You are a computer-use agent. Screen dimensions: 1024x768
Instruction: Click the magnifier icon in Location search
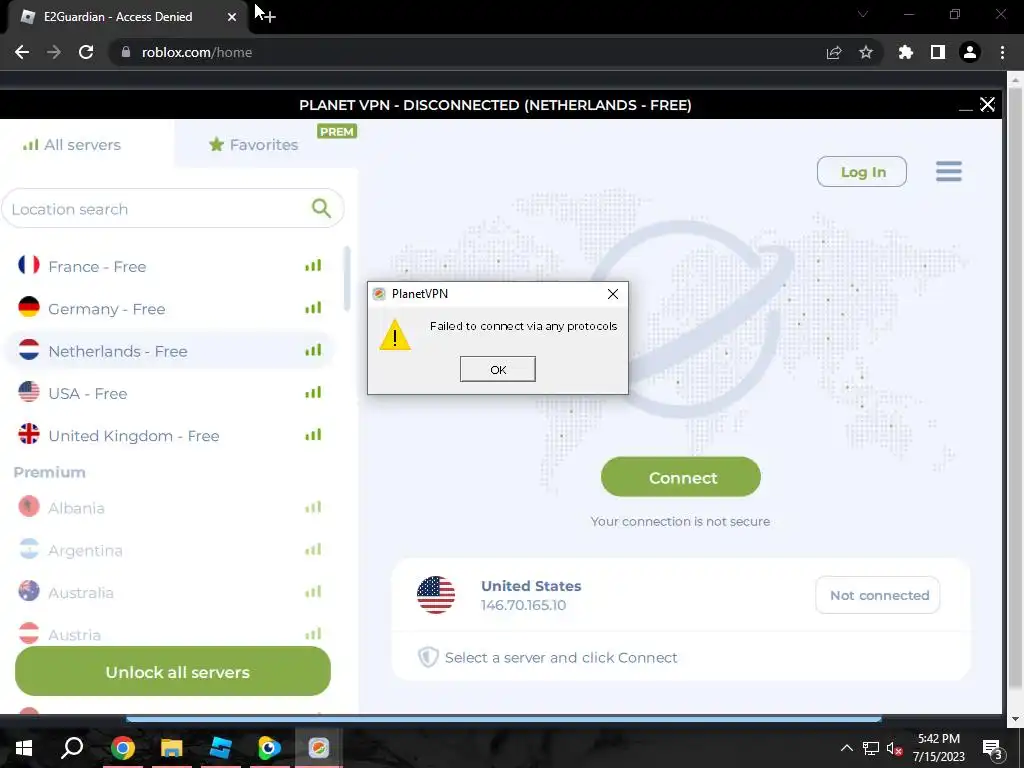pos(321,208)
